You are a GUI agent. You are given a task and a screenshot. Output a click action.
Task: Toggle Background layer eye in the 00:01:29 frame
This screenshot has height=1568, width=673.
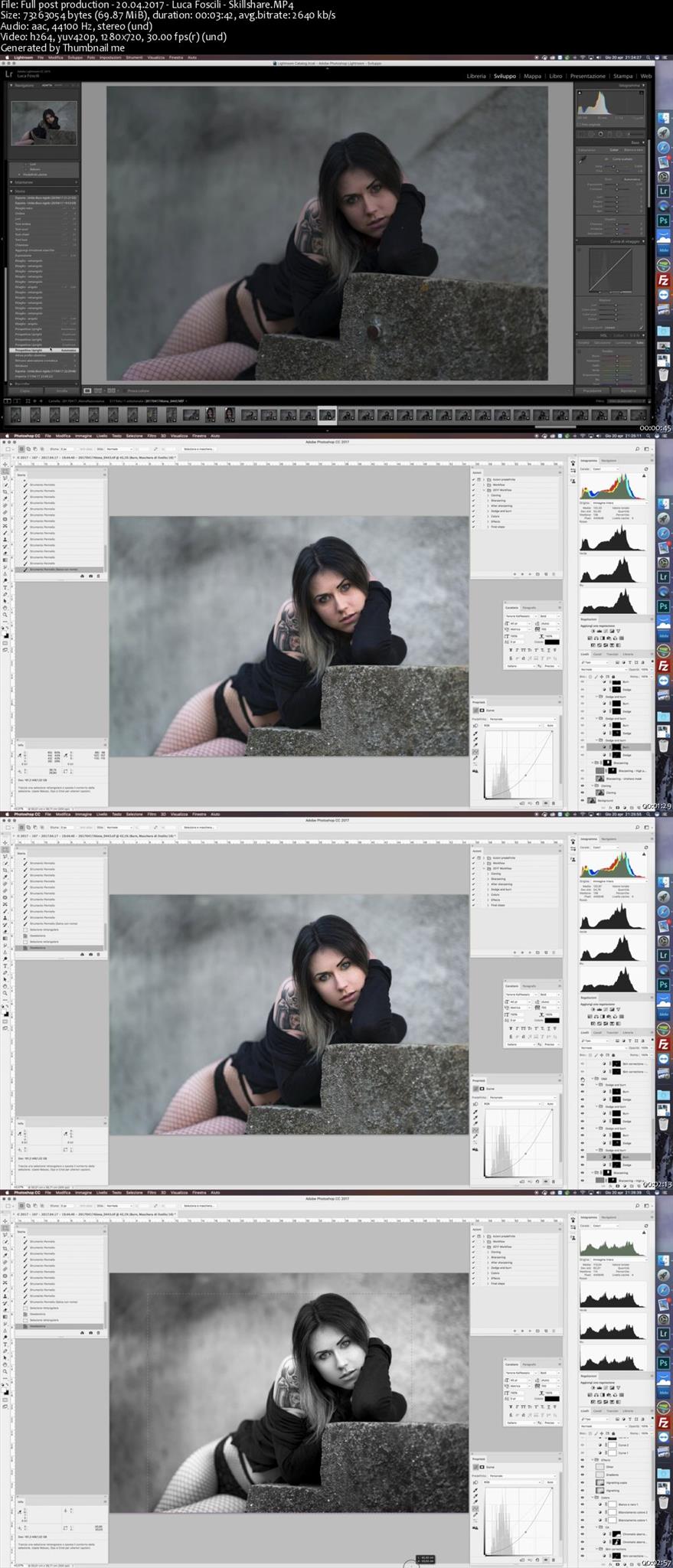583,800
